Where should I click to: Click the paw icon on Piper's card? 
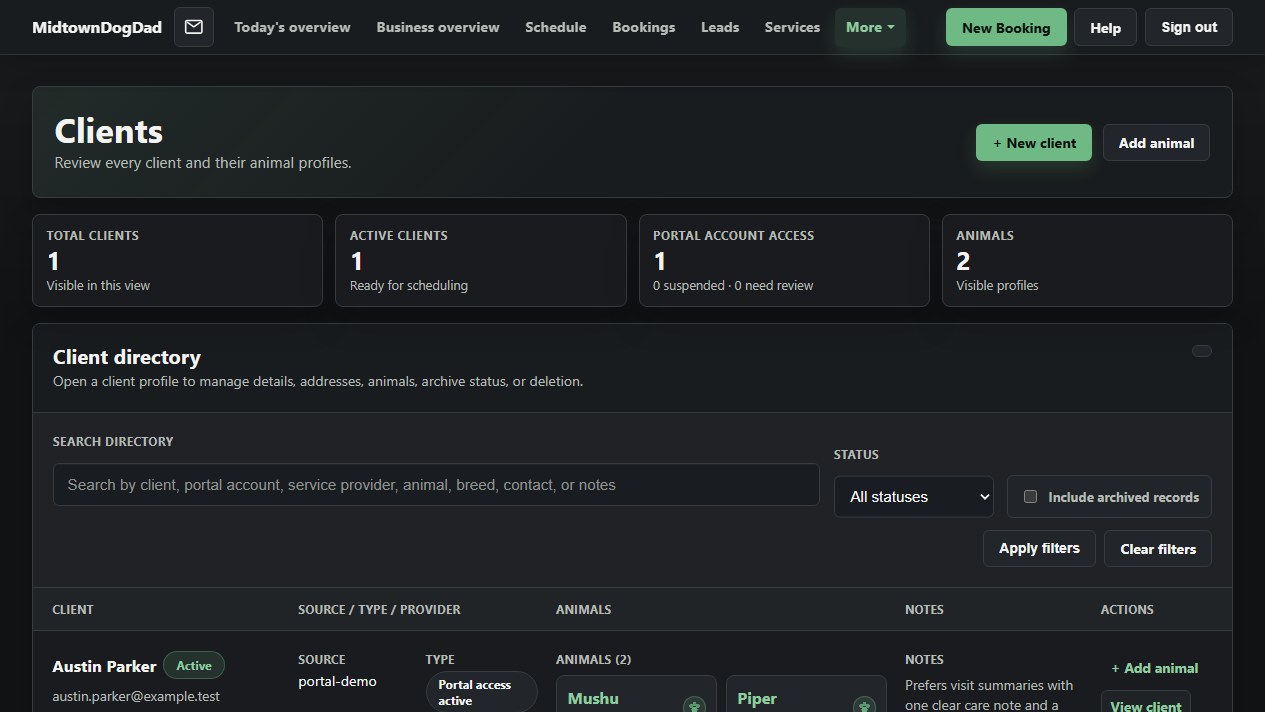pyautogui.click(x=864, y=706)
